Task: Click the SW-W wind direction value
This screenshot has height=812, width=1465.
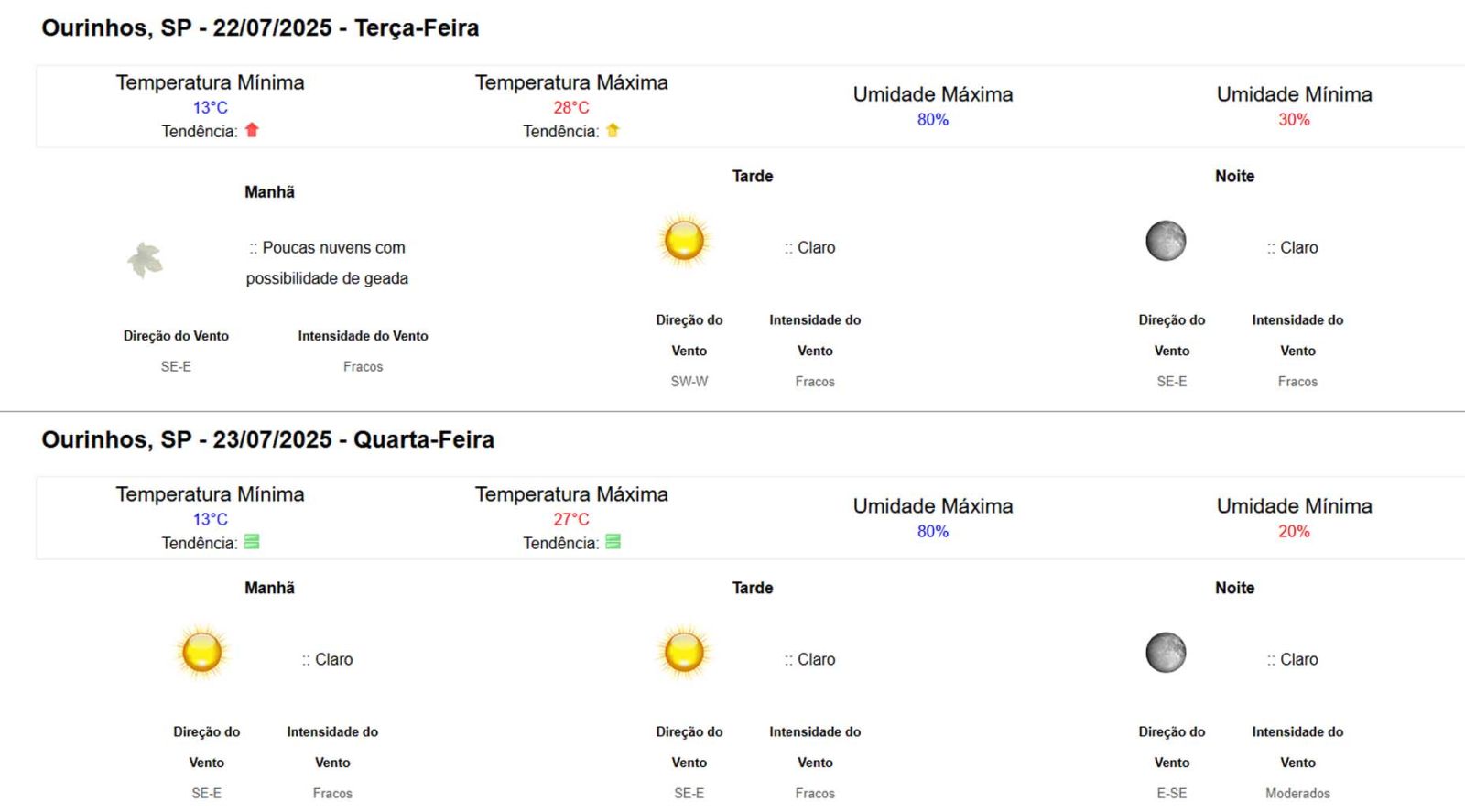Action: pos(689,382)
